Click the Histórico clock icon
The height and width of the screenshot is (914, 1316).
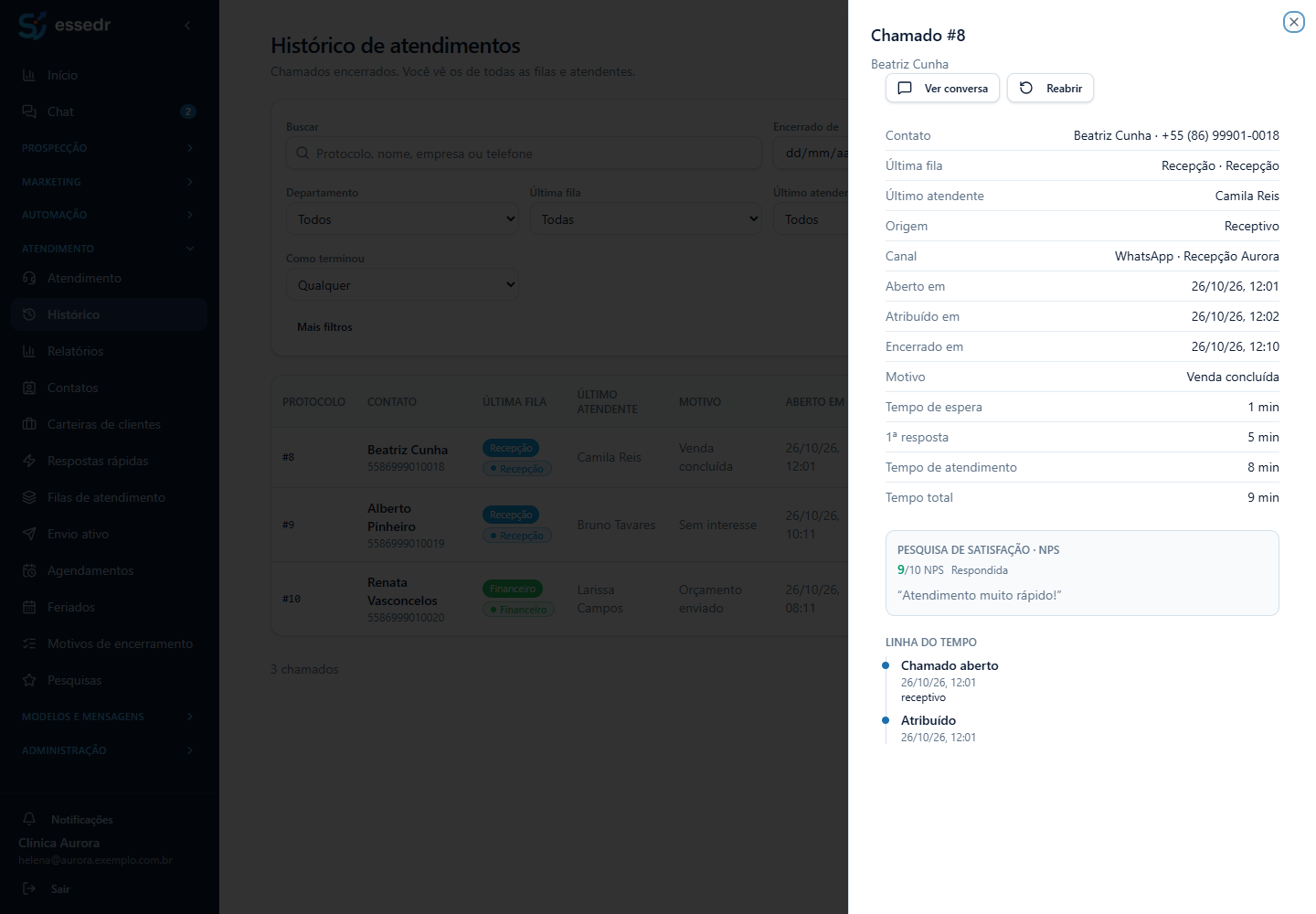(29, 314)
